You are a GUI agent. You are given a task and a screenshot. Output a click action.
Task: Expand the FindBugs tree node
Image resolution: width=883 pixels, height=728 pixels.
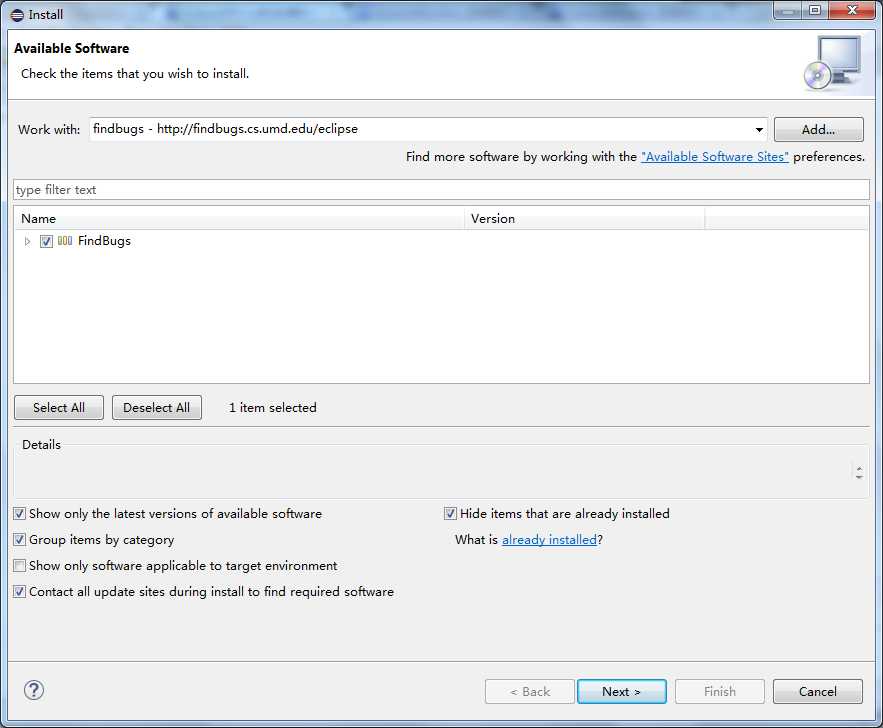click(x=27, y=242)
